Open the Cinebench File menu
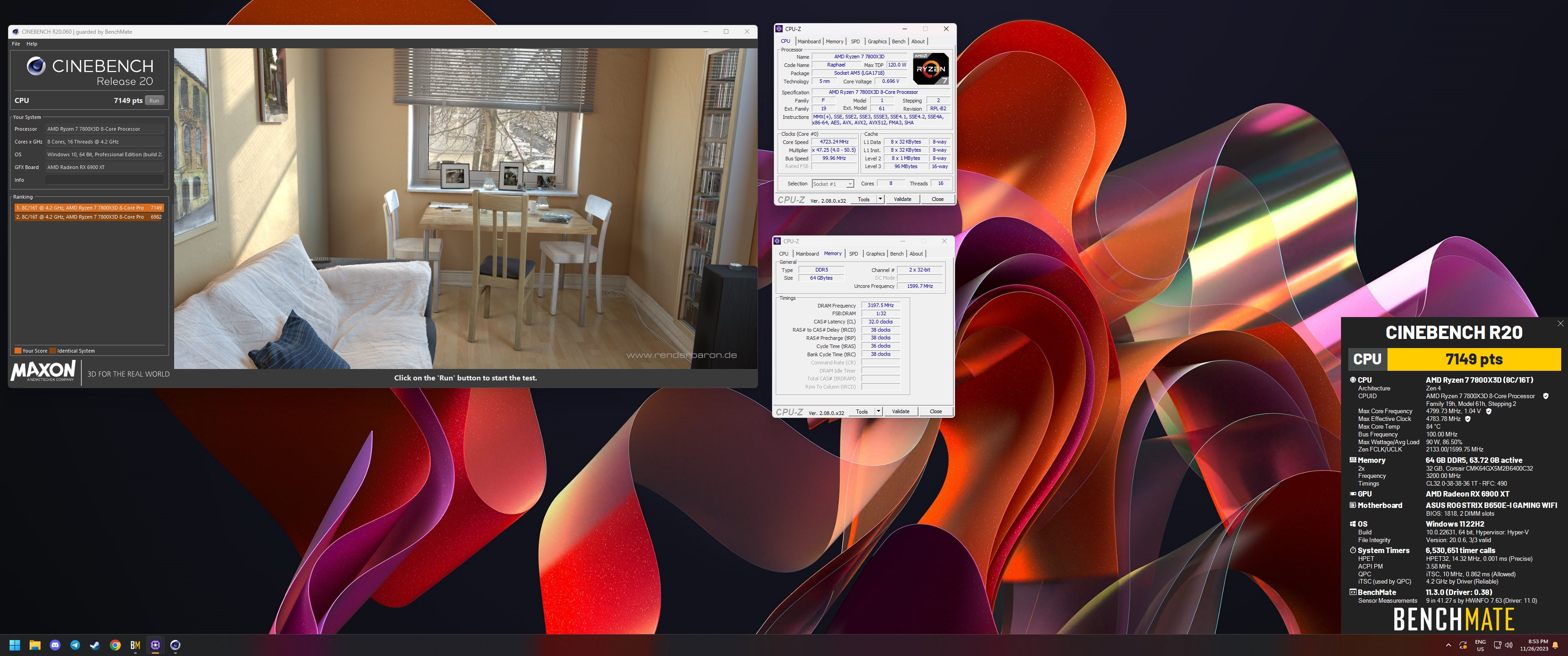This screenshot has width=1568, height=656. pos(16,44)
